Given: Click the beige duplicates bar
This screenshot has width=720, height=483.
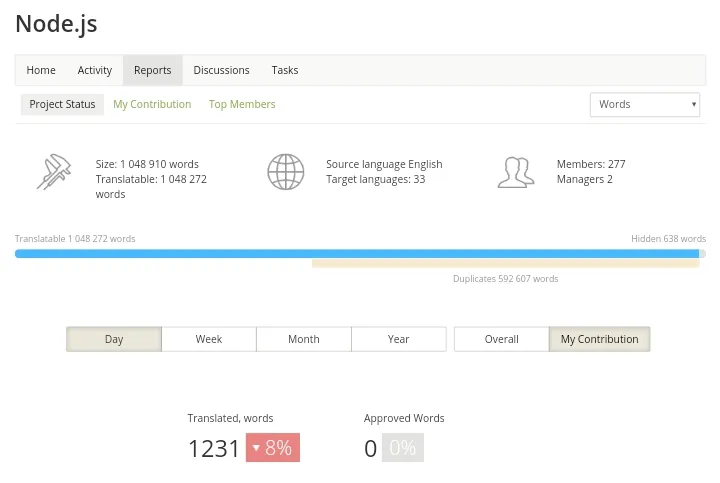Looking at the screenshot, I should click(506, 264).
